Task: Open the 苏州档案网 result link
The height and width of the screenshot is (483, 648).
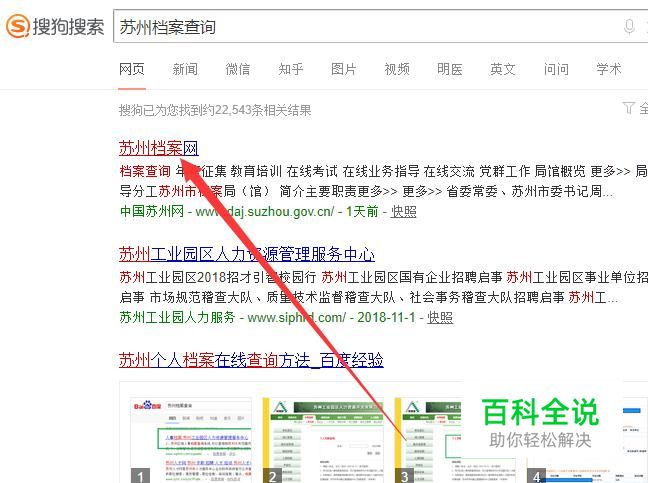Action: (159, 148)
